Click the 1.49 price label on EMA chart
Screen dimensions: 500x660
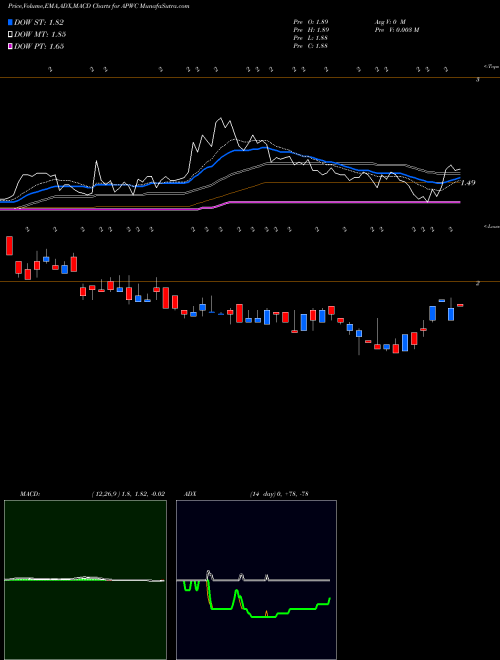[x=468, y=183]
